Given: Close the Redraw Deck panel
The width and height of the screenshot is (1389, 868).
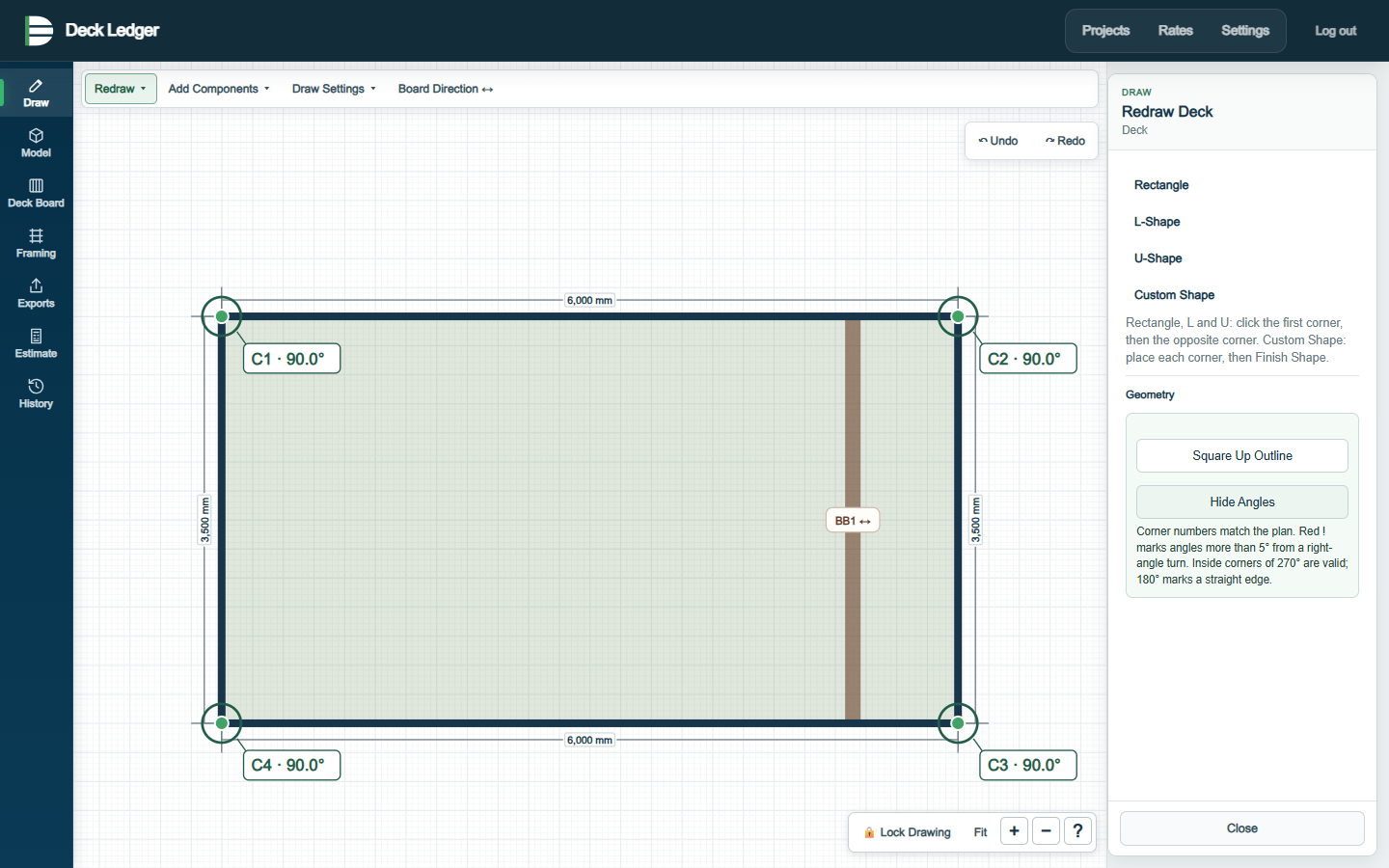Looking at the screenshot, I should 1242,828.
